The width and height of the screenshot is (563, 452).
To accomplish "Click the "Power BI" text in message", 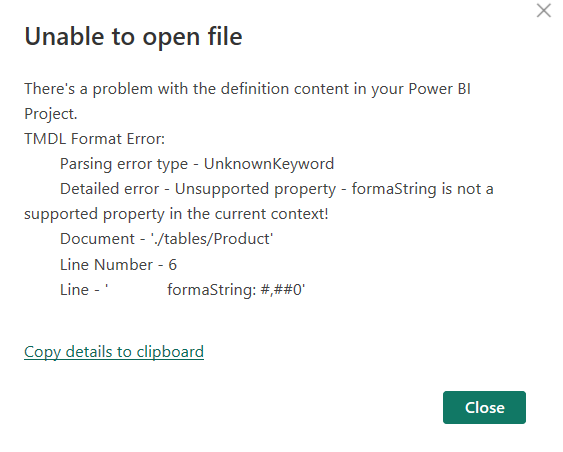I will click(439, 89).
